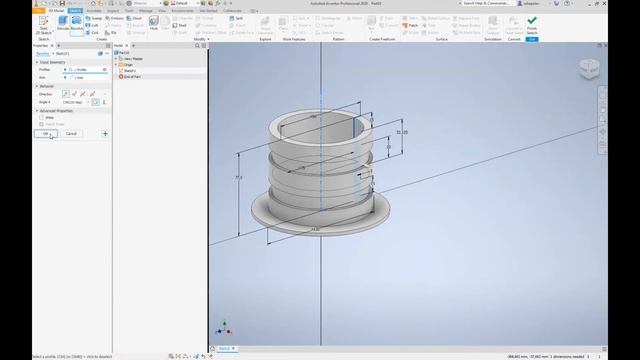Collapse the Input Geometry section
The image size is (640, 360).
[x=37, y=62]
